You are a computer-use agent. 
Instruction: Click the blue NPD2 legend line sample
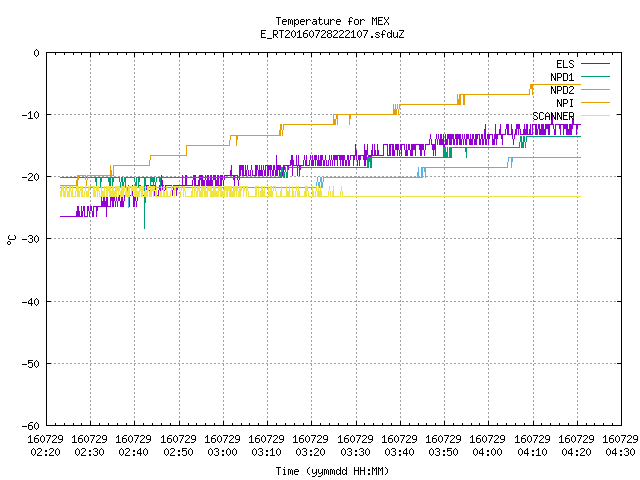[595, 90]
